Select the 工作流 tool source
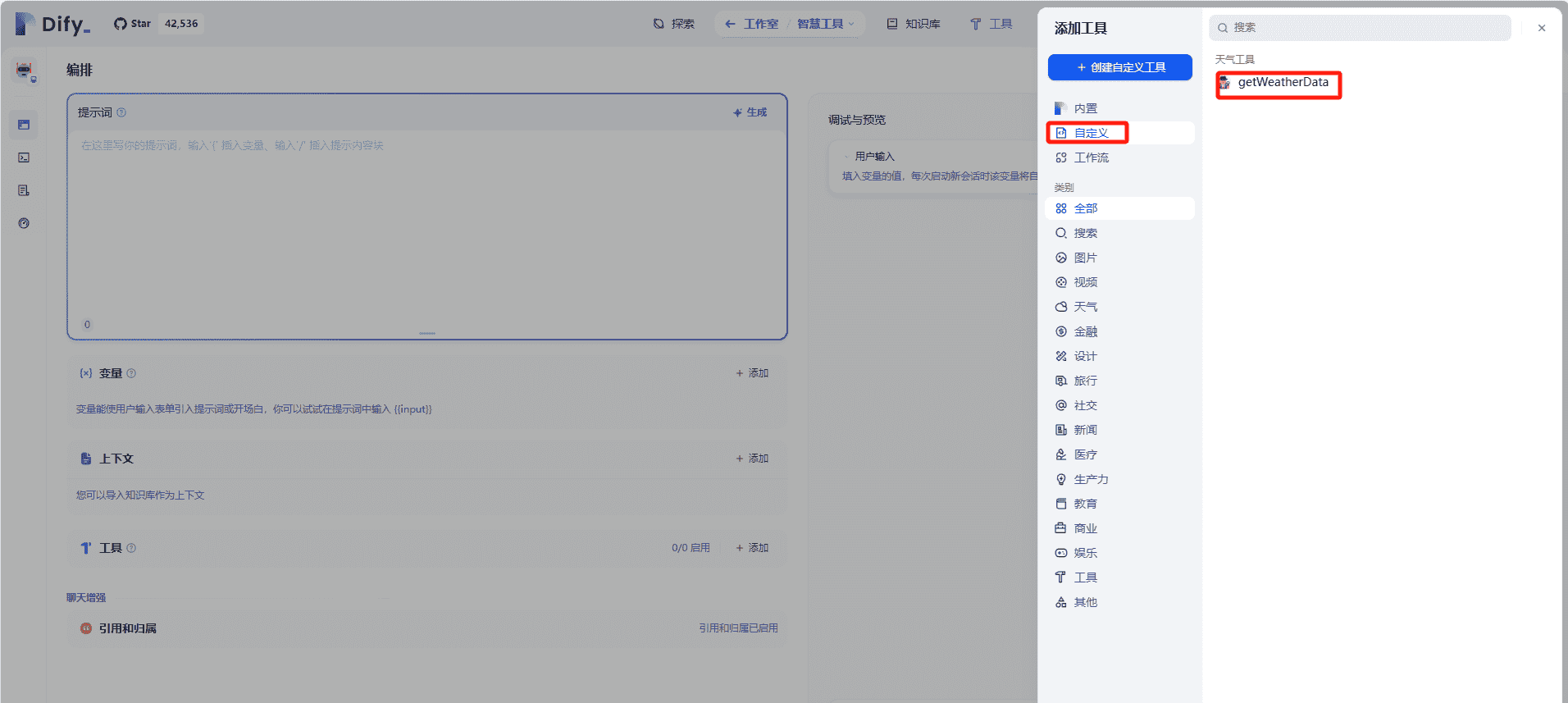The height and width of the screenshot is (703, 1568). pyautogui.click(x=1120, y=157)
